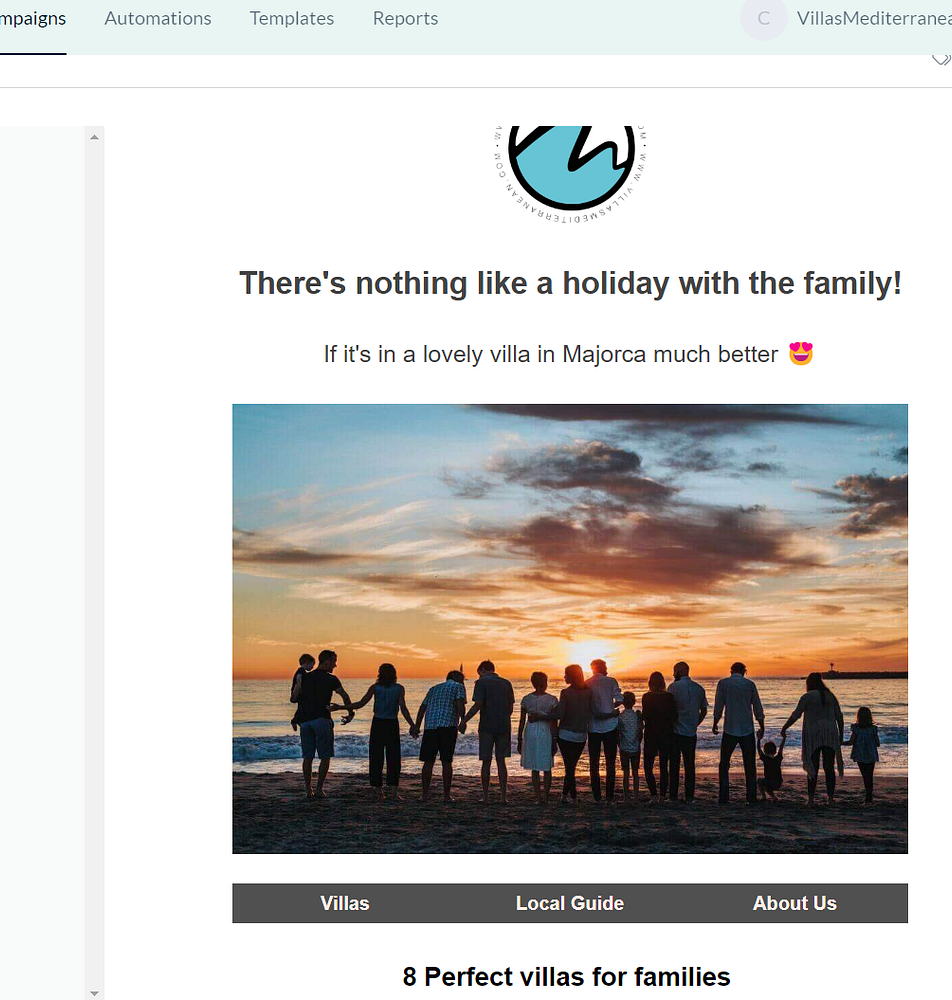Go to the Reports tab
The image size is (952, 1000).
405,18
